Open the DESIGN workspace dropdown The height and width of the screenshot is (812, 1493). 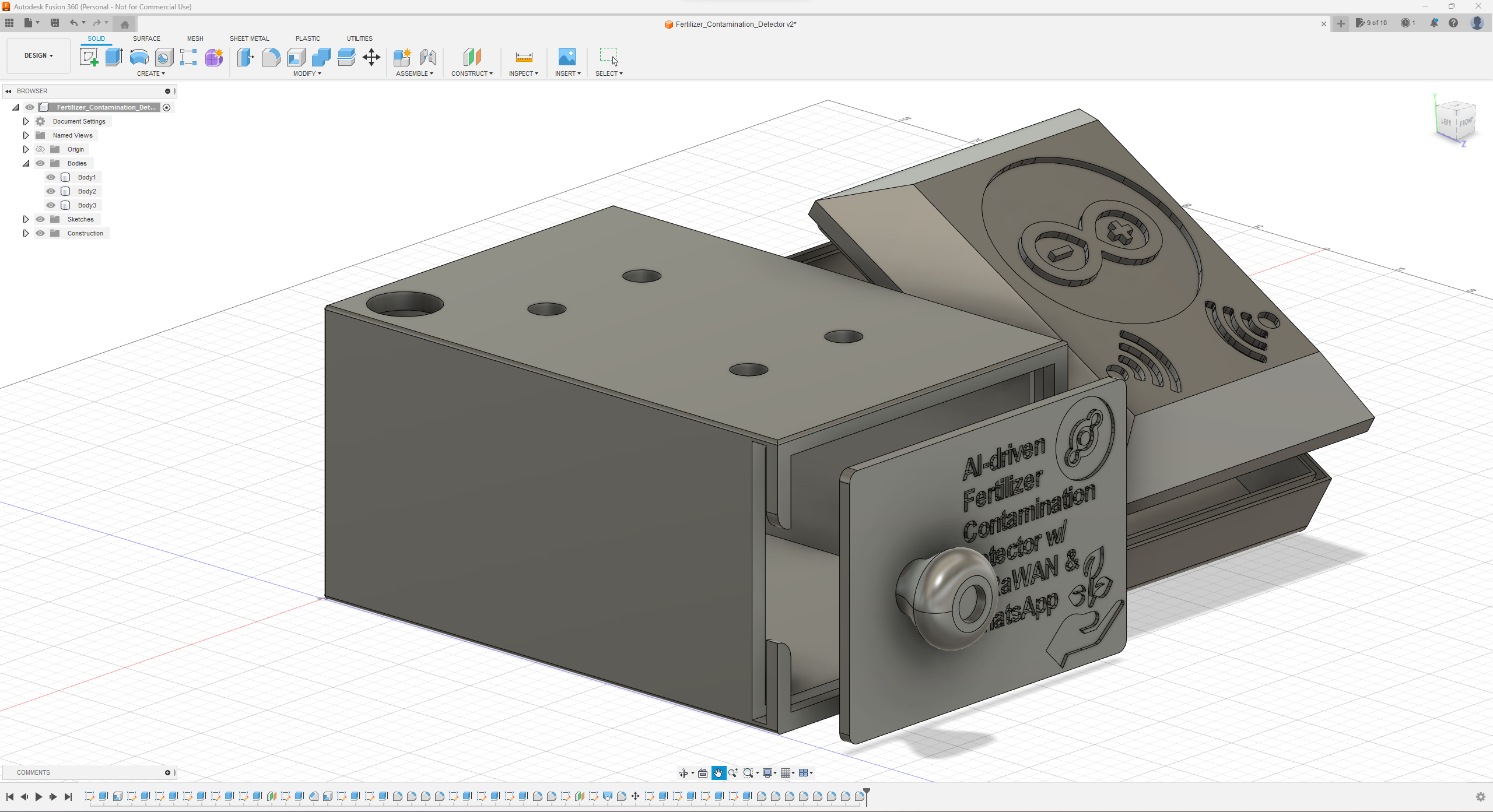pos(38,55)
